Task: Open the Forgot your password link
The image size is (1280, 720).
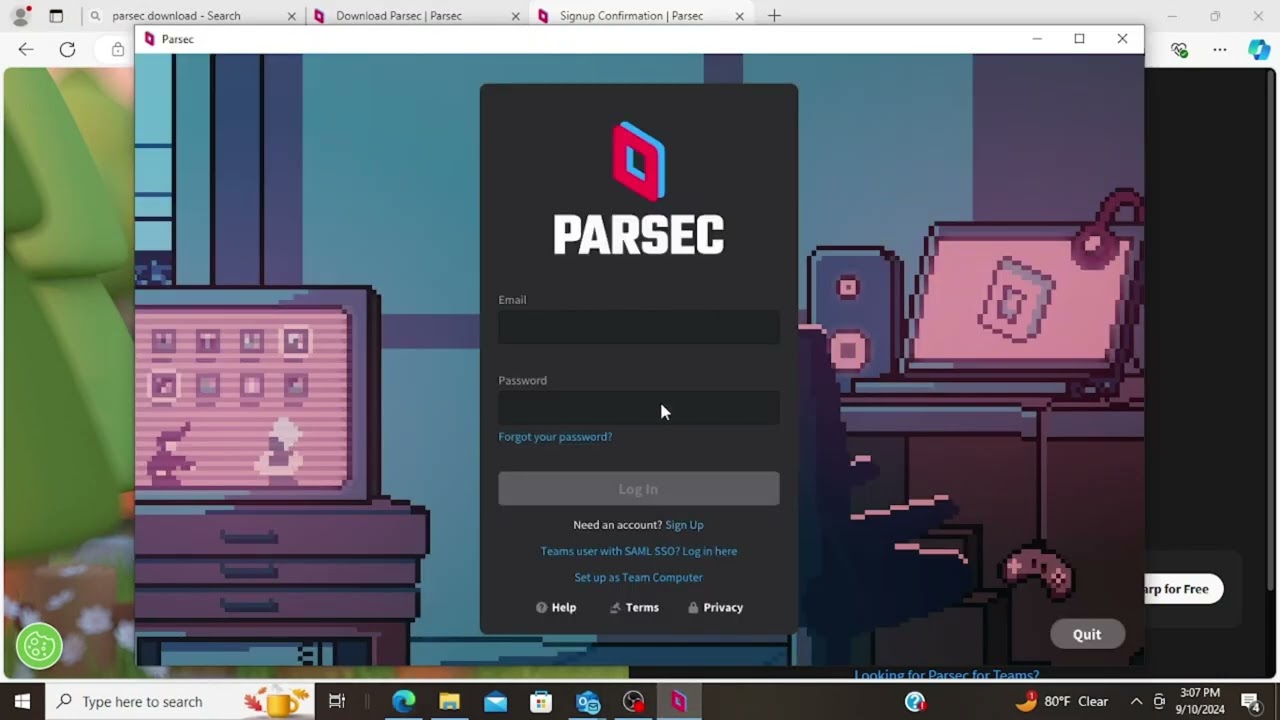Action: [555, 437]
